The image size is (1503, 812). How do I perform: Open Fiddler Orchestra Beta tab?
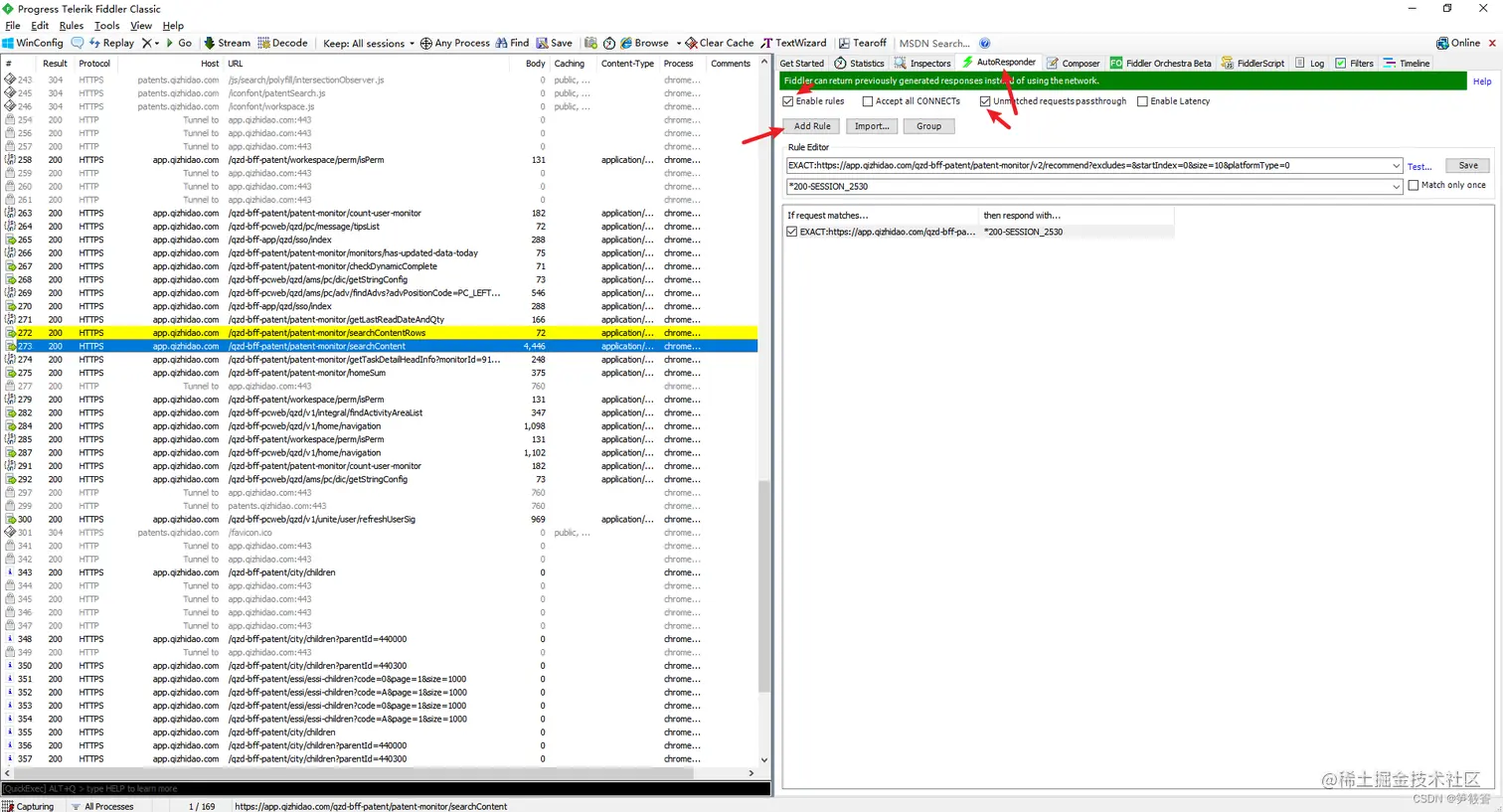click(x=1161, y=63)
